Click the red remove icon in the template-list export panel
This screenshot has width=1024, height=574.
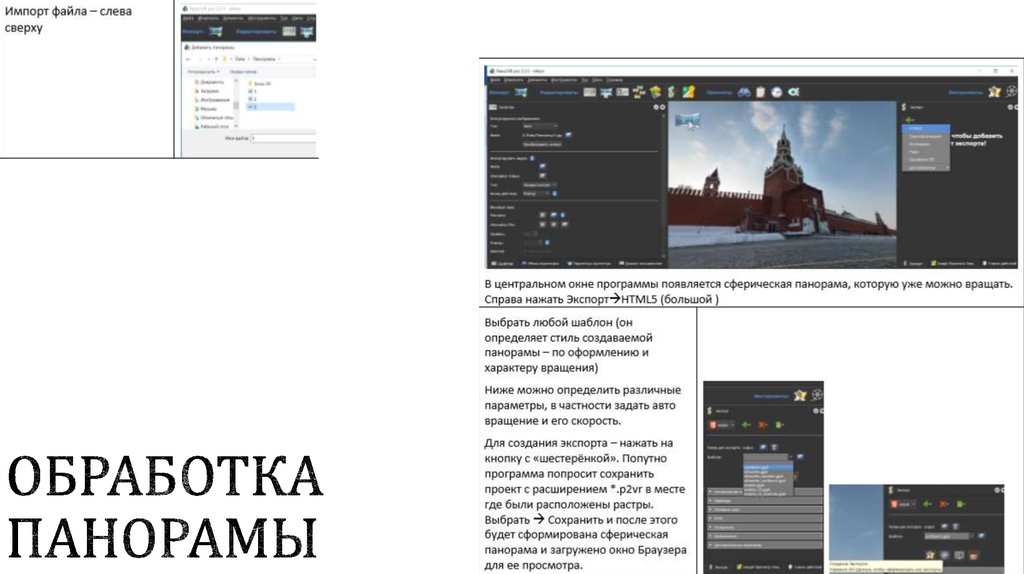click(762, 425)
